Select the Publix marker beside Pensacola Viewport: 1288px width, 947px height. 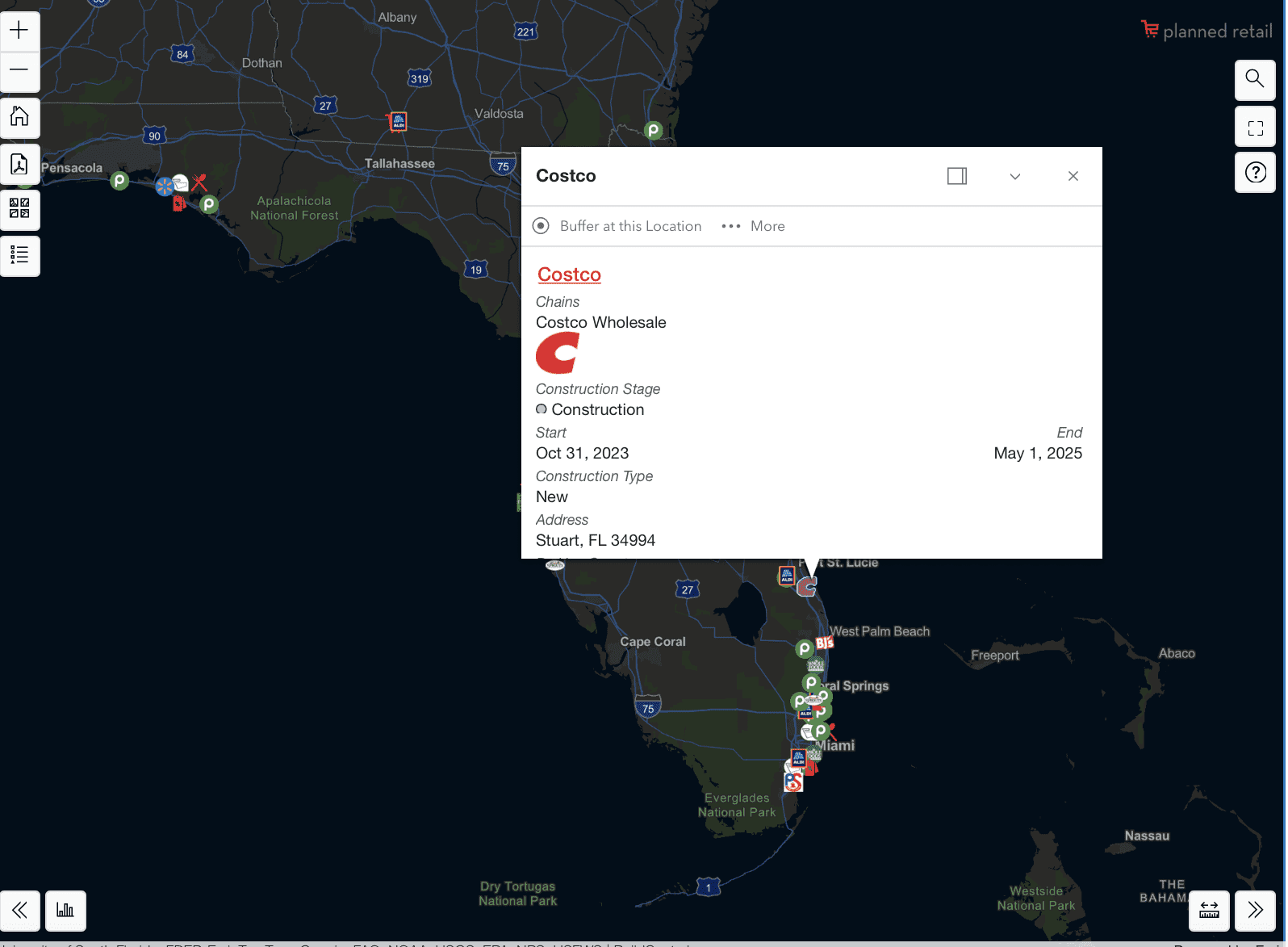click(119, 180)
